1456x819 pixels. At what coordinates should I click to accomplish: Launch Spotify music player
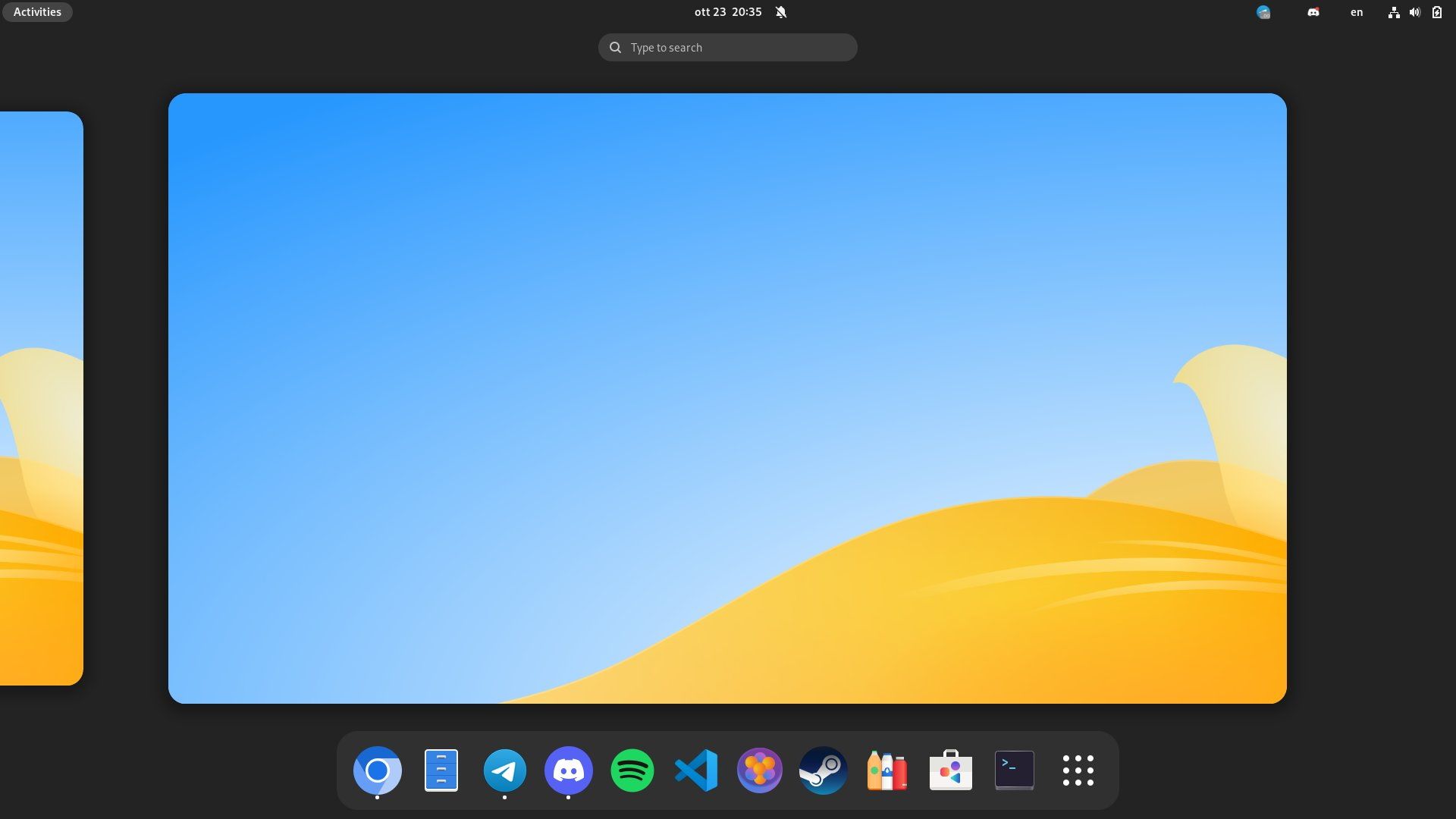coord(632,770)
